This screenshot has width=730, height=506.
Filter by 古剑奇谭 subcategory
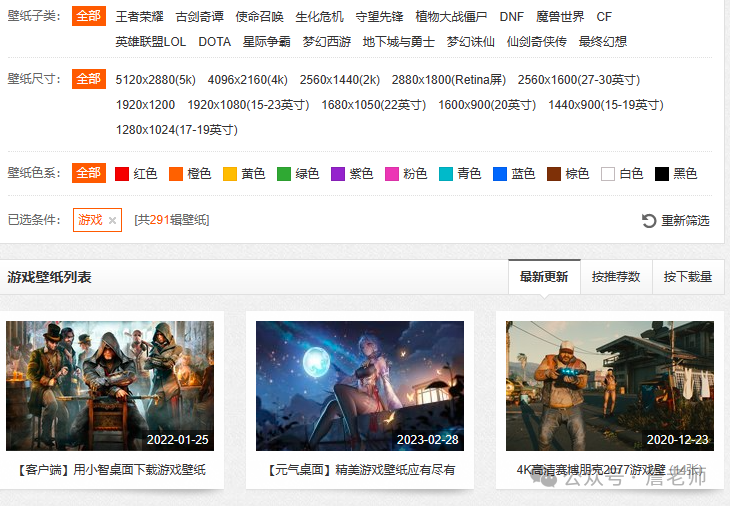200,17
